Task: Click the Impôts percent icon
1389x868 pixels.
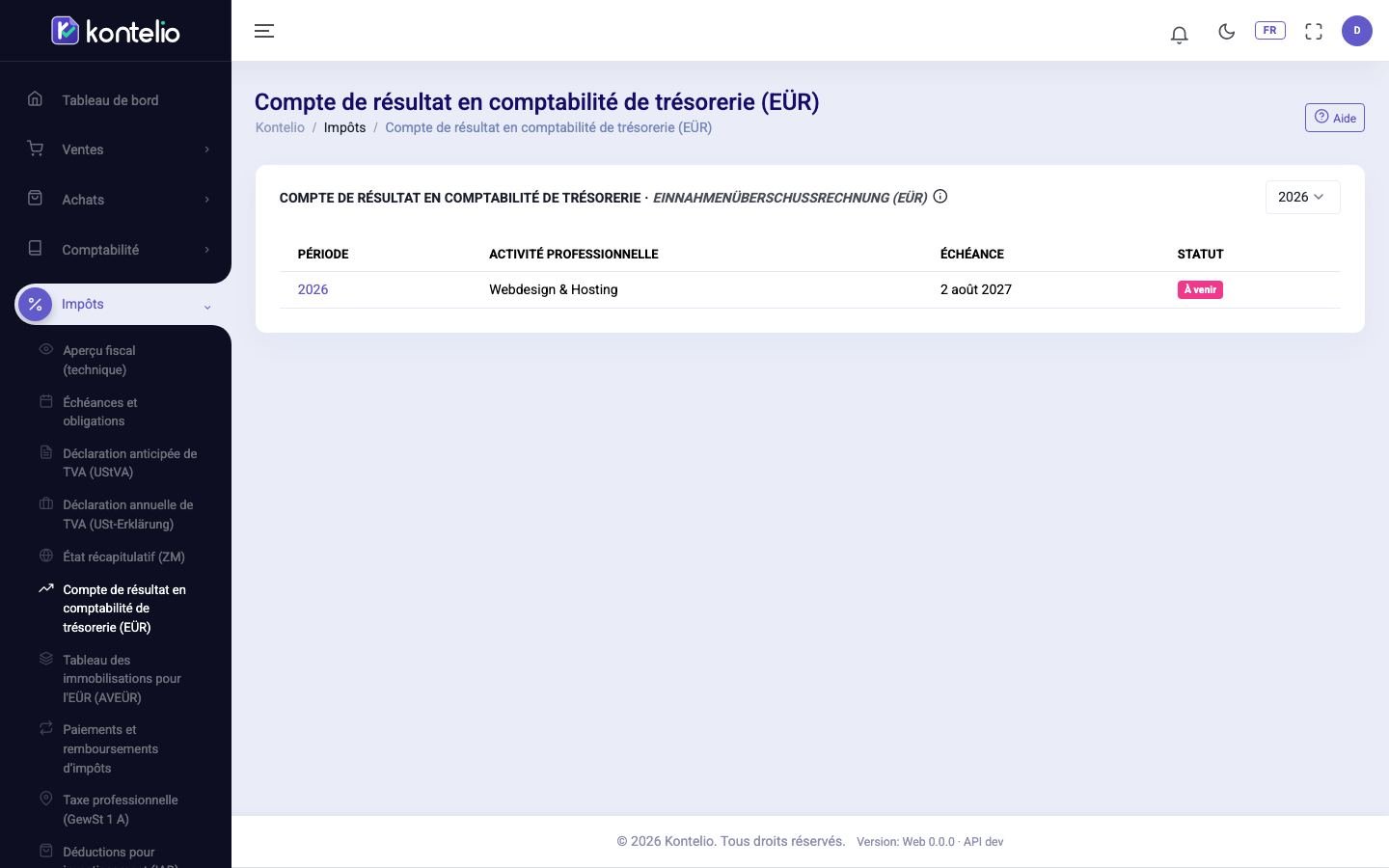Action: coord(35,304)
